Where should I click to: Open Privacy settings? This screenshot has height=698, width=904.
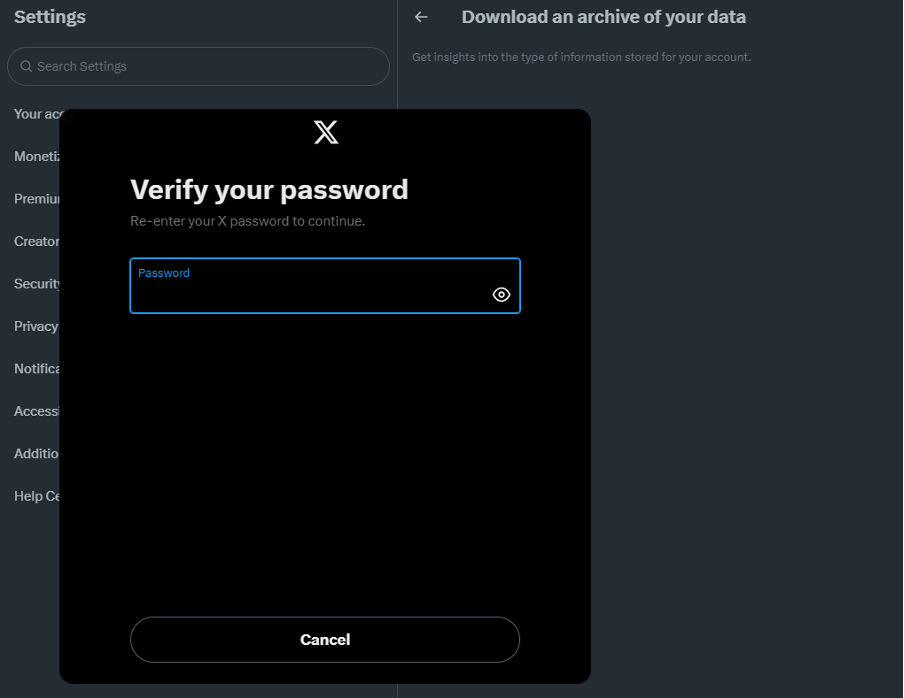click(35, 326)
